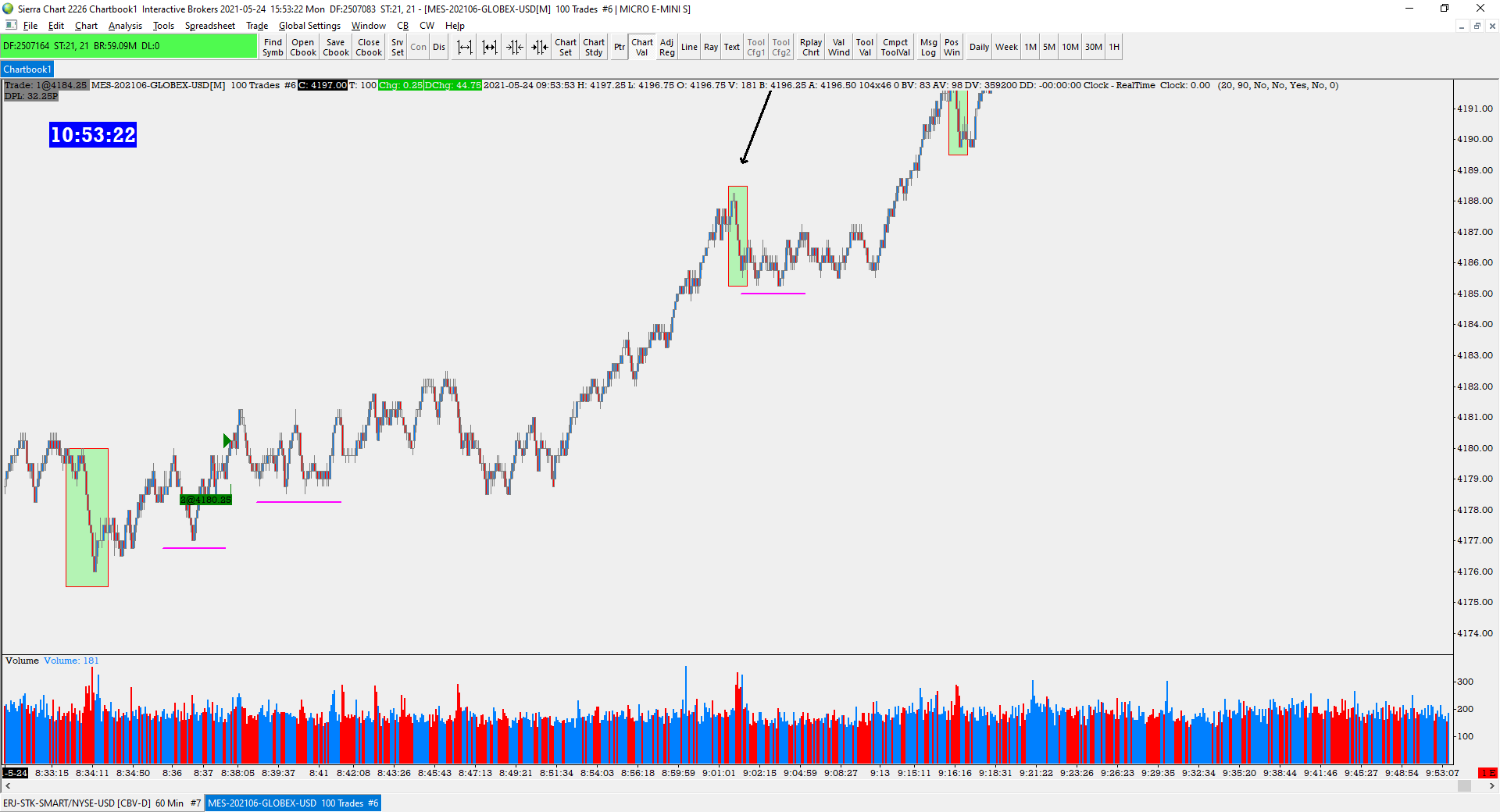Image resolution: width=1500 pixels, height=812 pixels.
Task: Click the chartbook document icon beside File
Action: tap(11, 26)
